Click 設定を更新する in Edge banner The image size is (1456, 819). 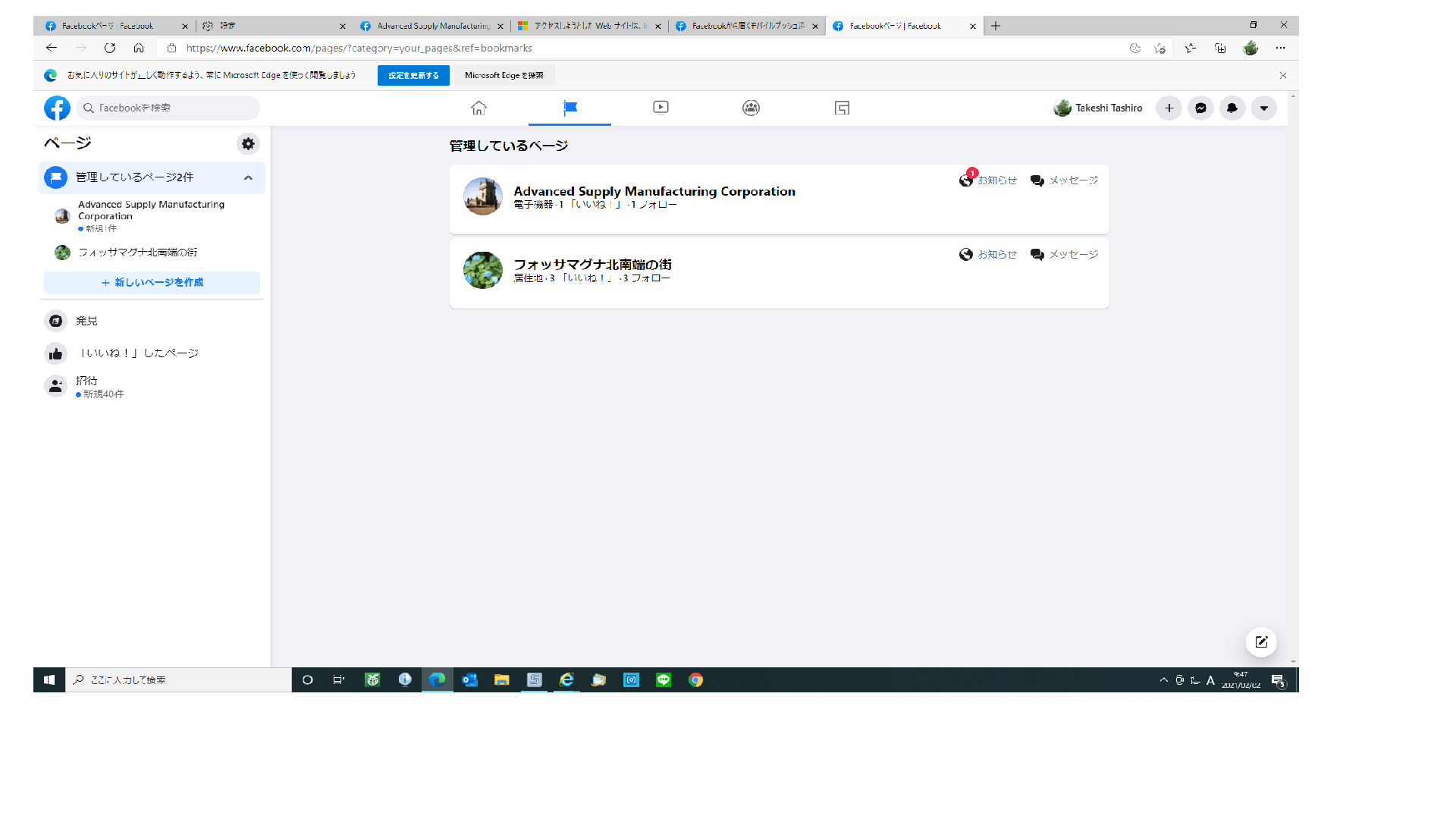(413, 75)
